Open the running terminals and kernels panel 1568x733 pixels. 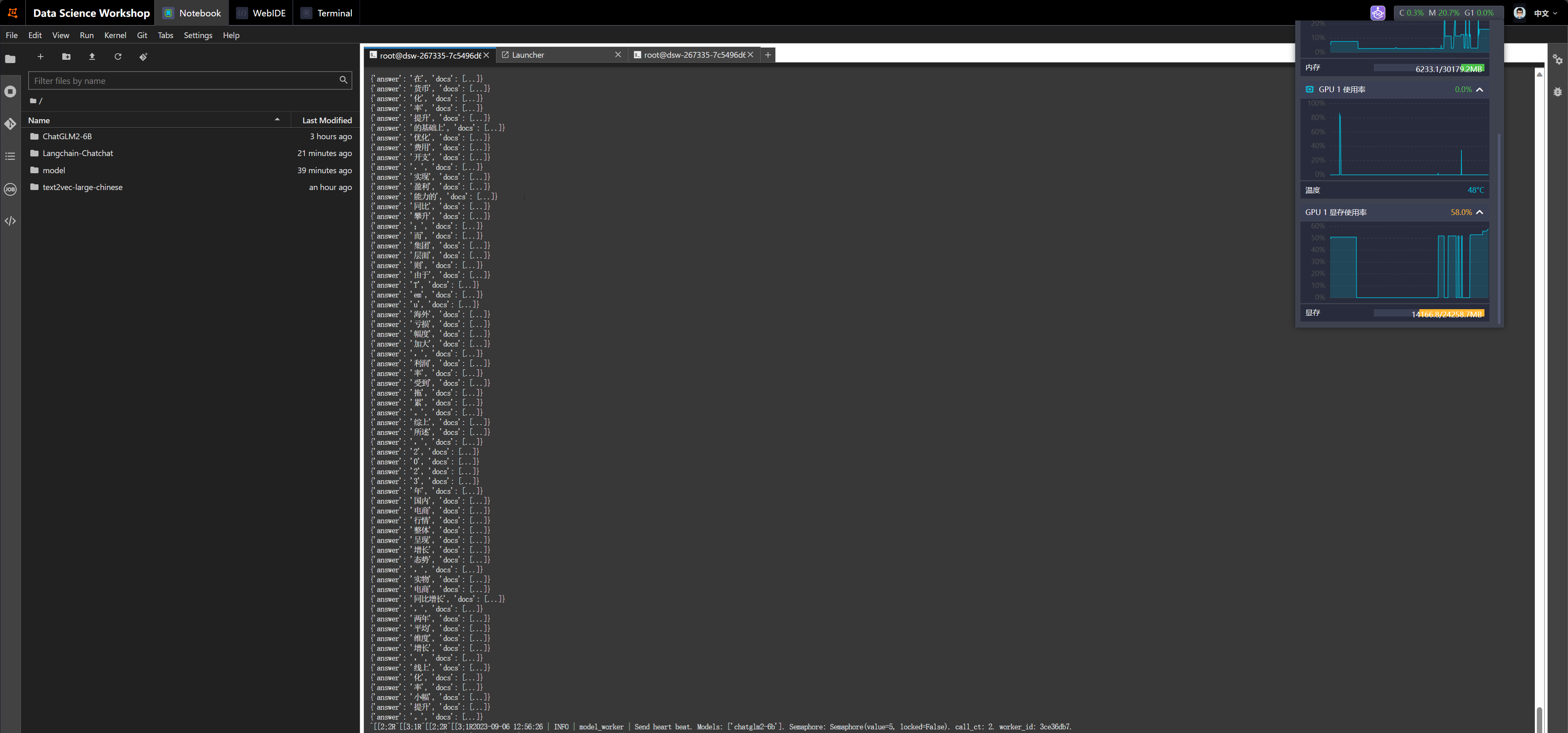coord(10,91)
